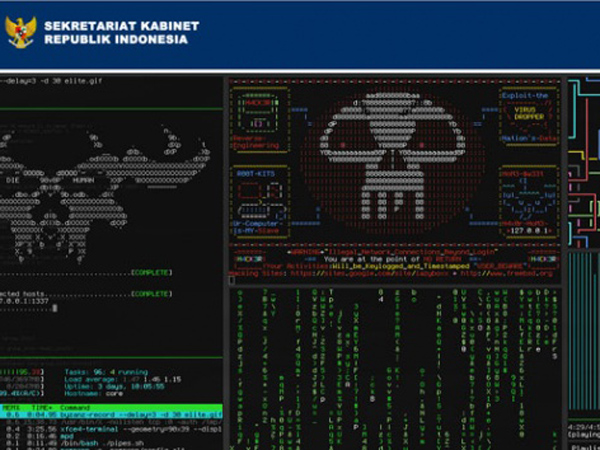The image size is (600, 450).
Task: Click the 'Nation's-Data' text
Action: point(529,139)
